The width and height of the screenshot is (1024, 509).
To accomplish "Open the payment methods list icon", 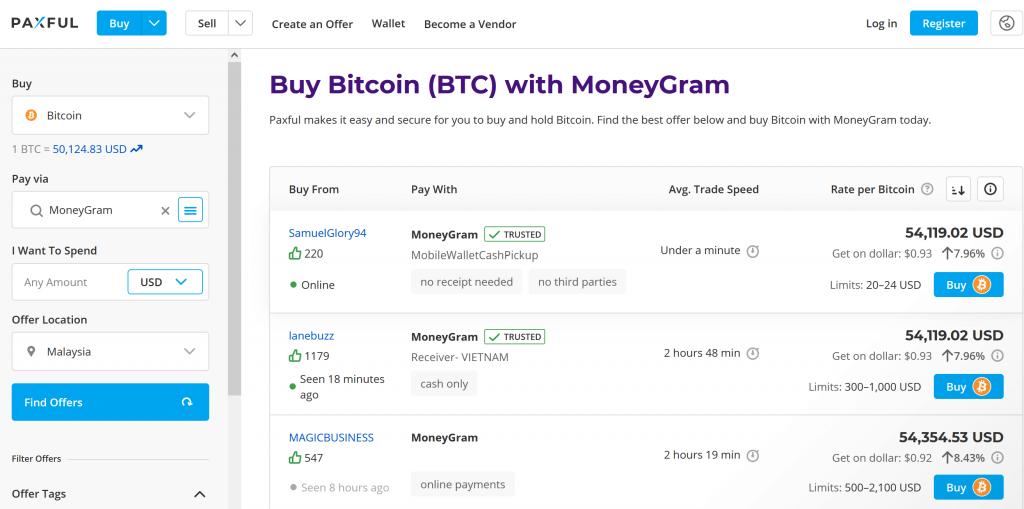I will click(x=191, y=210).
